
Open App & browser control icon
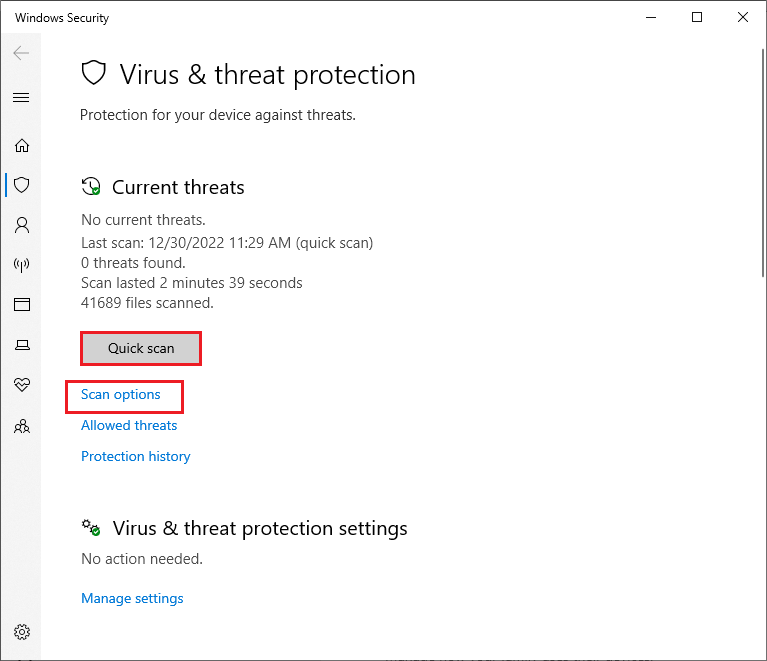22,304
